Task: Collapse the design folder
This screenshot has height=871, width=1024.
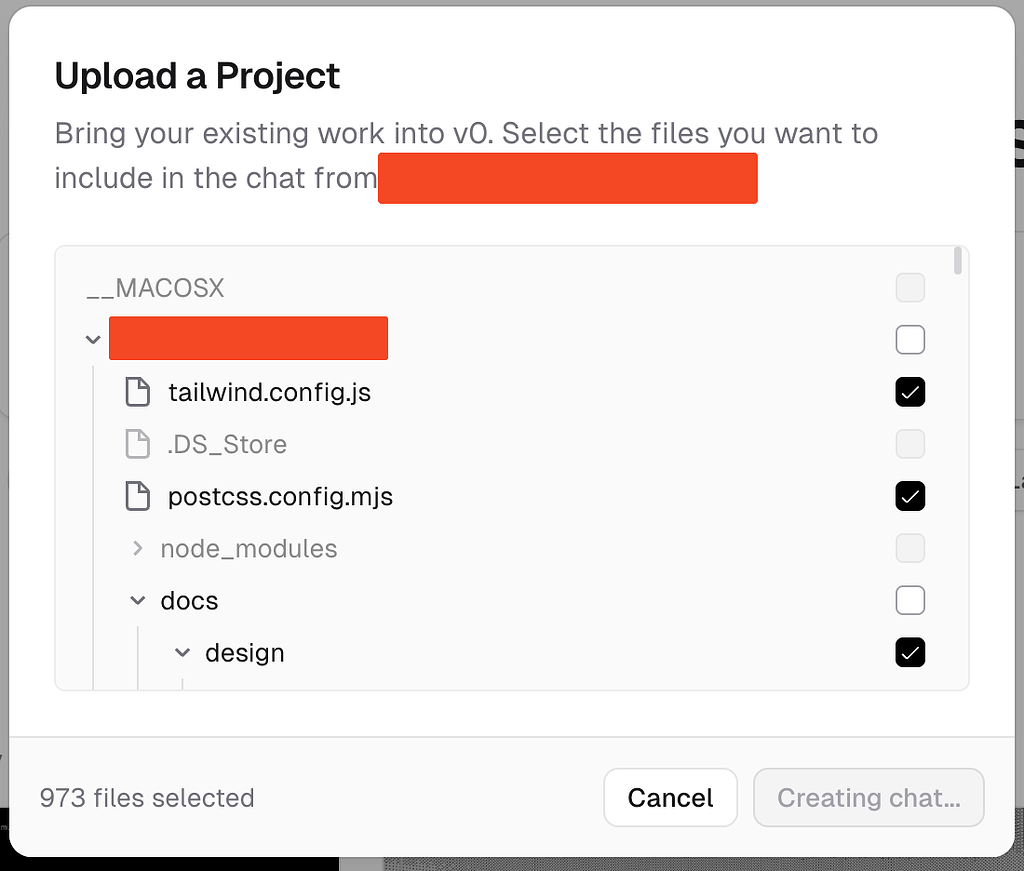Action: [x=181, y=652]
